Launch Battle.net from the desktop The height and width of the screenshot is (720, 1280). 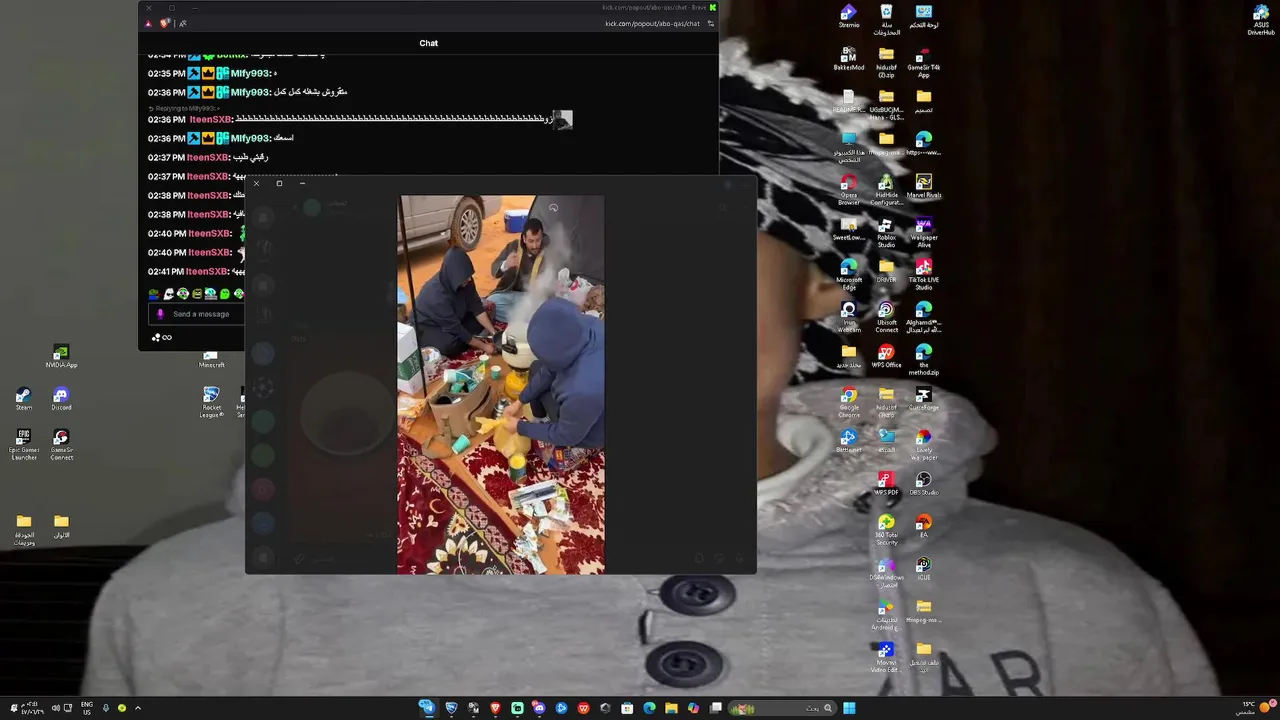pos(848,441)
